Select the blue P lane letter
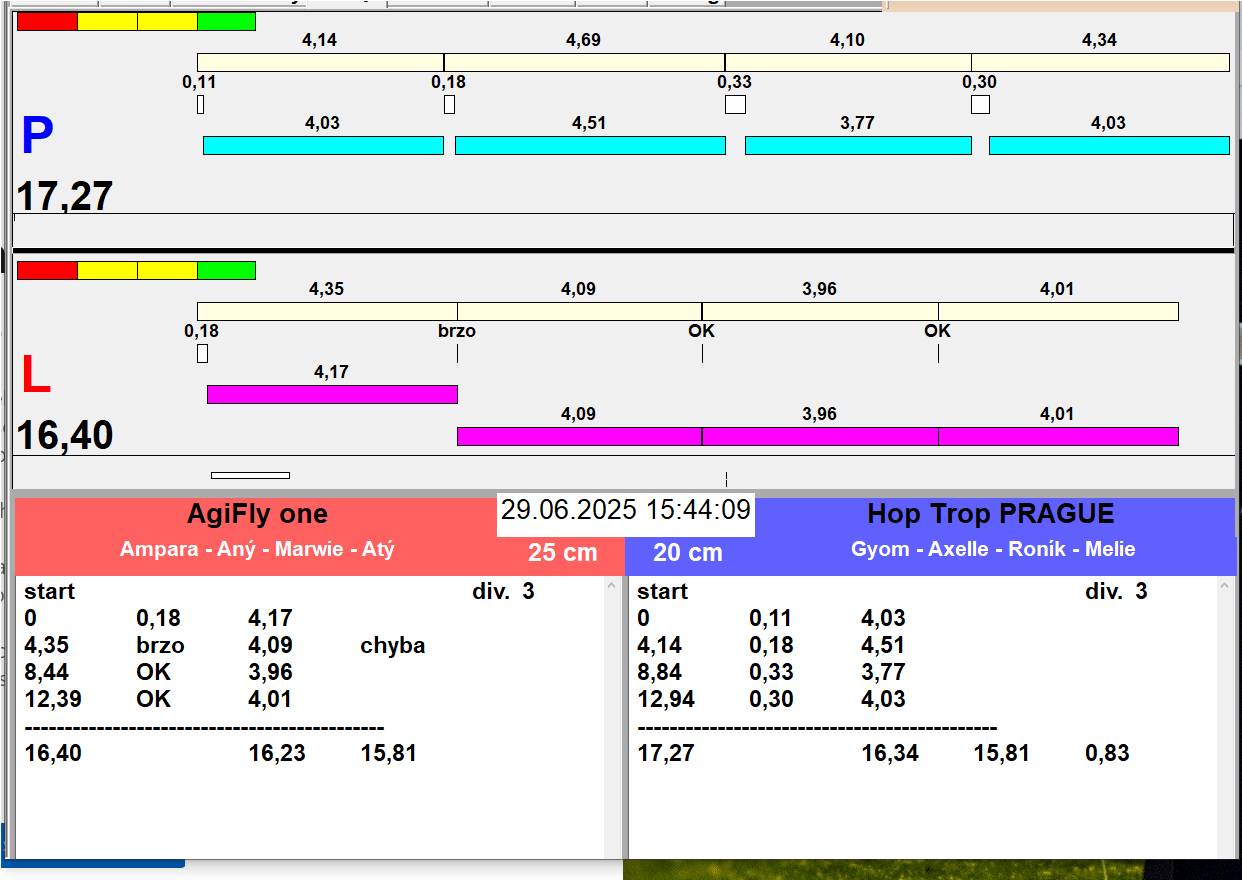1242x880 pixels. point(37,137)
